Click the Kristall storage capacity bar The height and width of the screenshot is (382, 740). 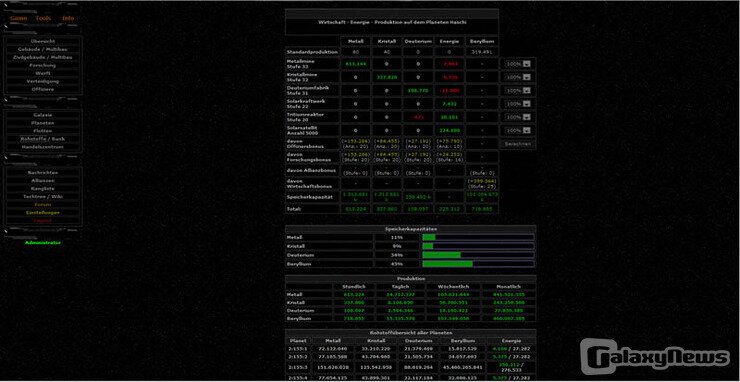478,246
